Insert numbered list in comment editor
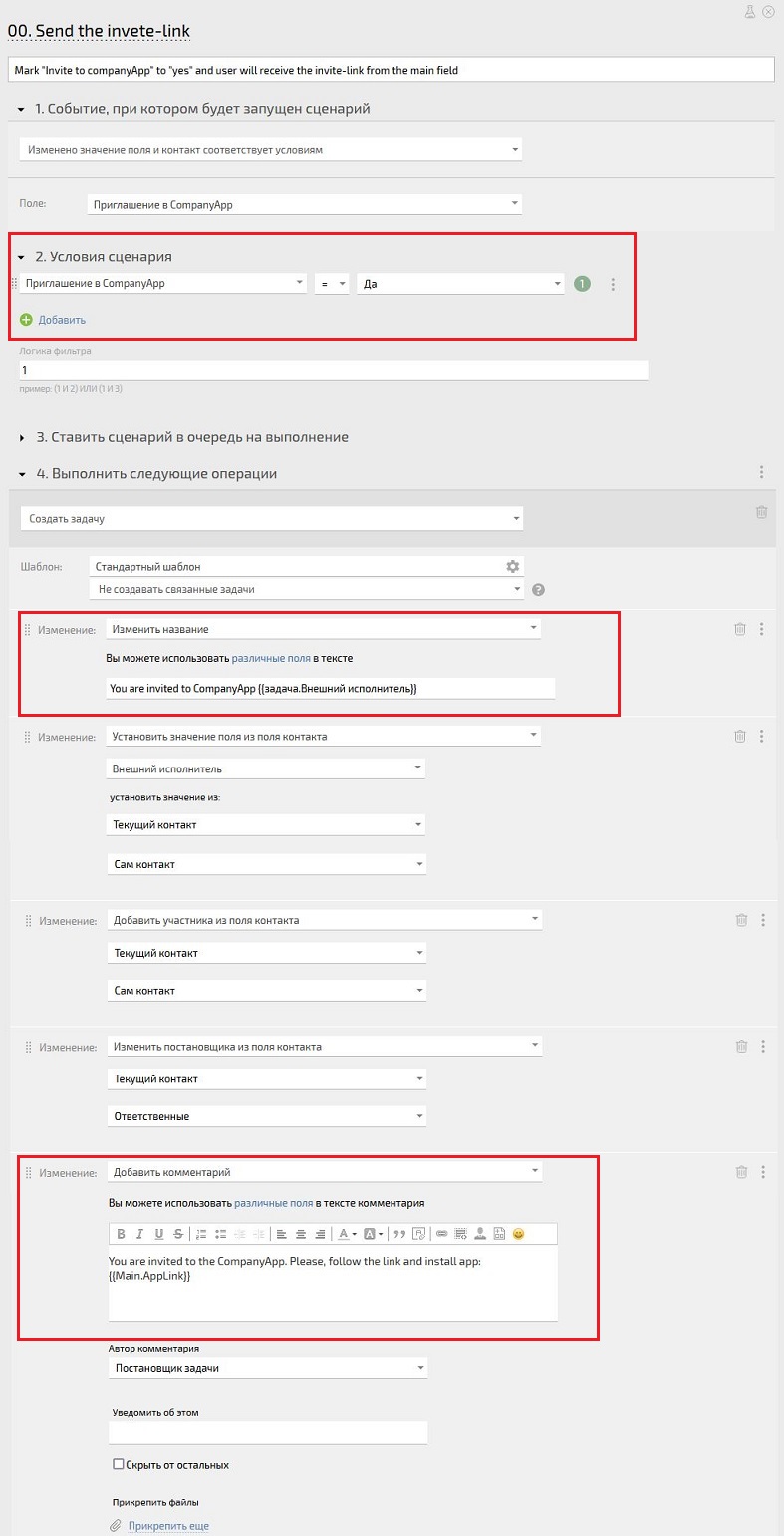This screenshot has width=784, height=1536. [x=201, y=1234]
